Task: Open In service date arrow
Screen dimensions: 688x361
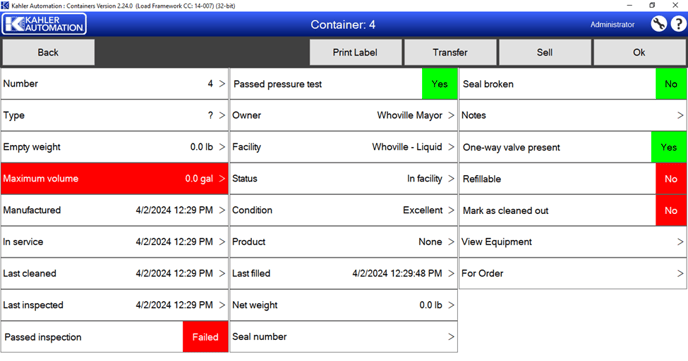Action: point(222,242)
